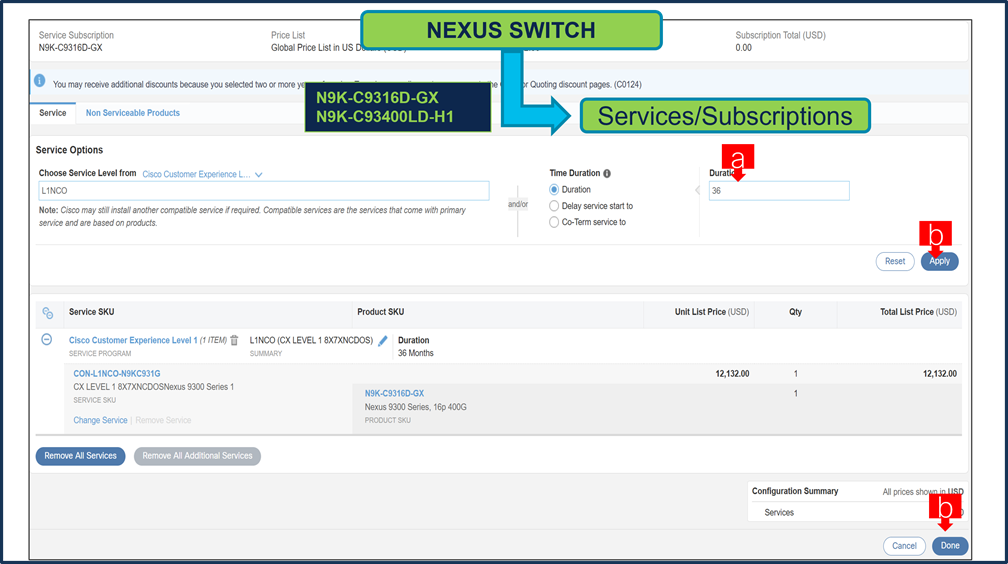Screen dimensions: 1008x564
Task: Click the Change Service link
Action: (100, 421)
